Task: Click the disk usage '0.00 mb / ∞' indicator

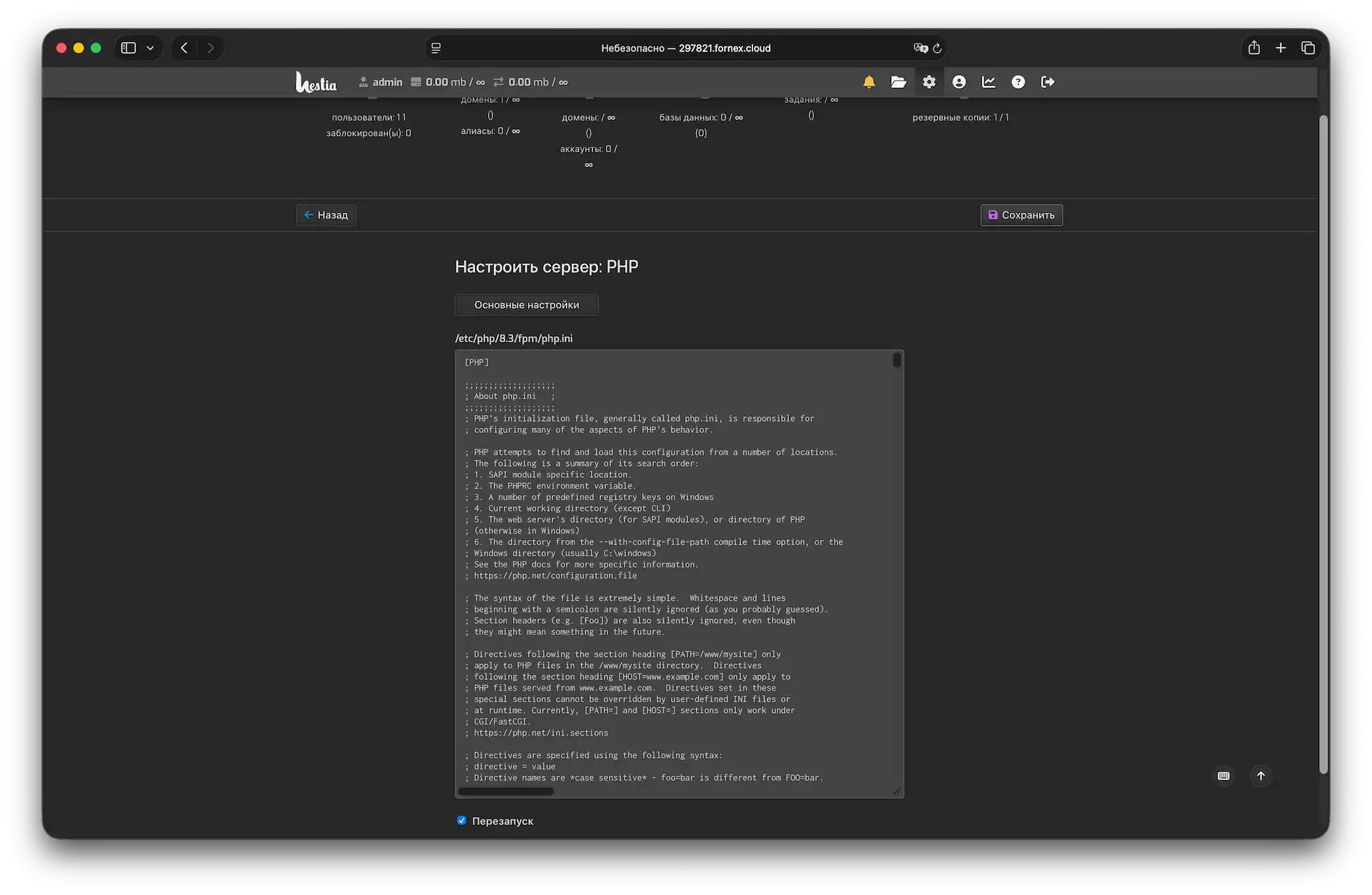Action: point(448,82)
